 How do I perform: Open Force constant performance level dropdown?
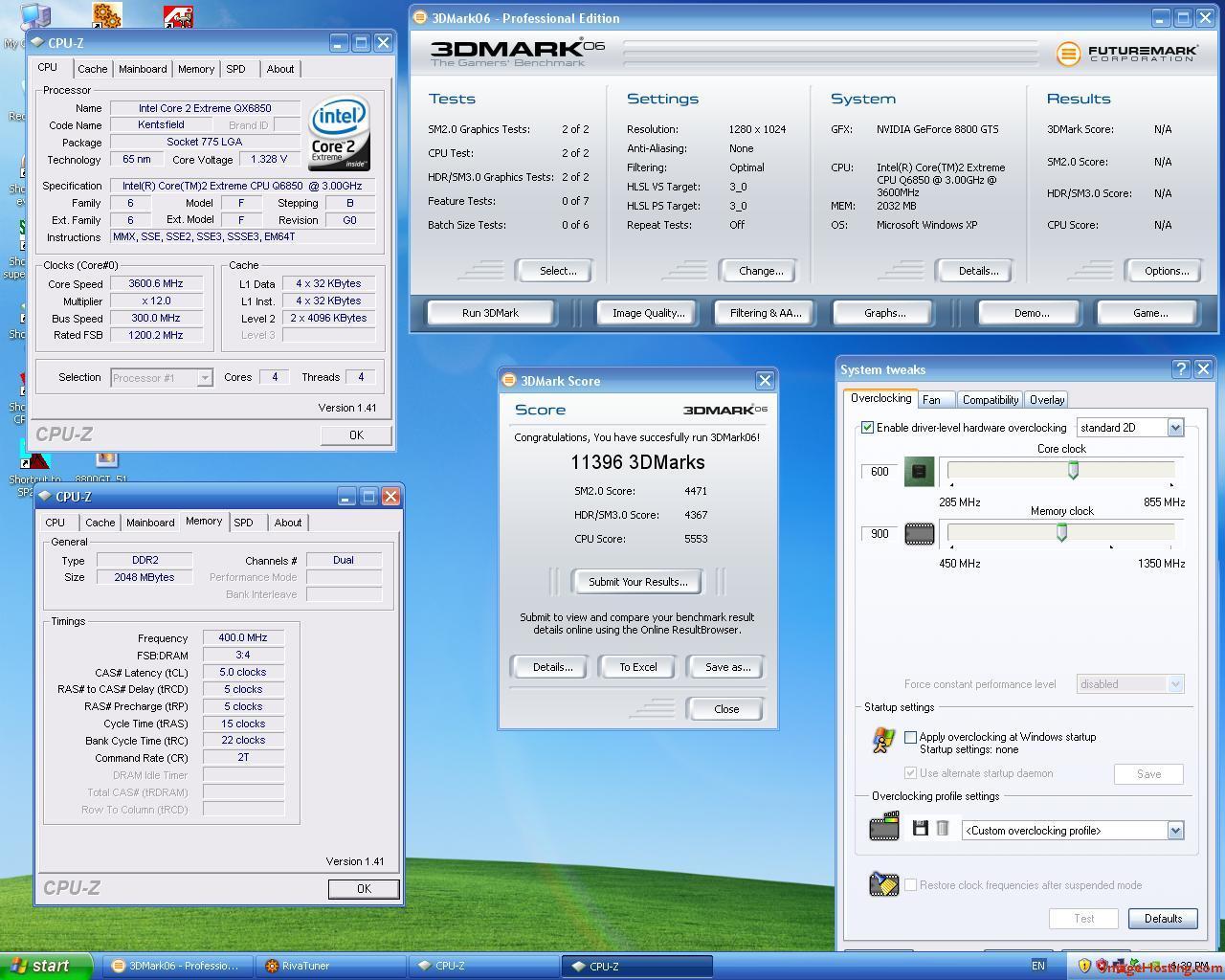[x=1130, y=684]
